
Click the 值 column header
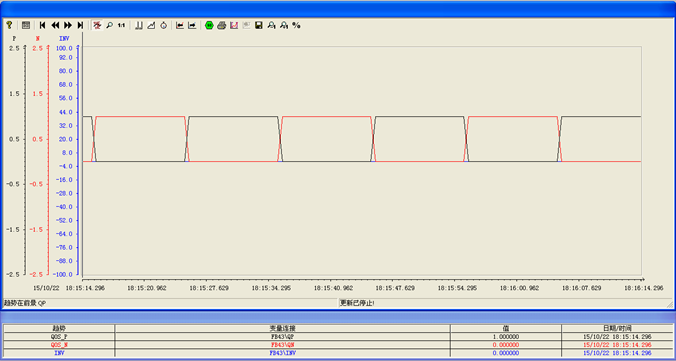[x=506, y=328]
